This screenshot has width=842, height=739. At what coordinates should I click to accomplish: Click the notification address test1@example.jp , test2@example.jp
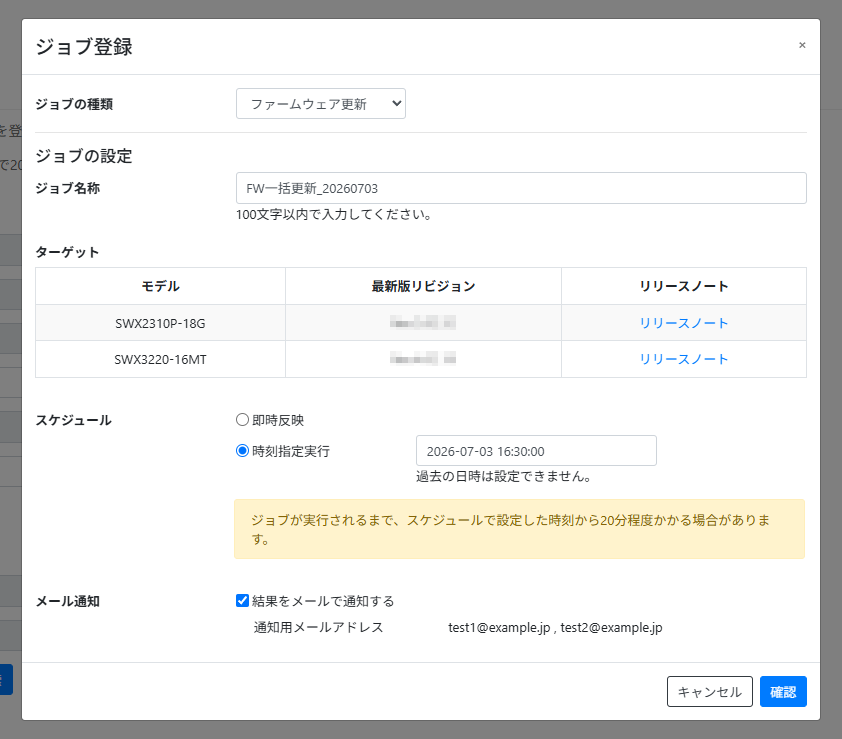click(555, 627)
